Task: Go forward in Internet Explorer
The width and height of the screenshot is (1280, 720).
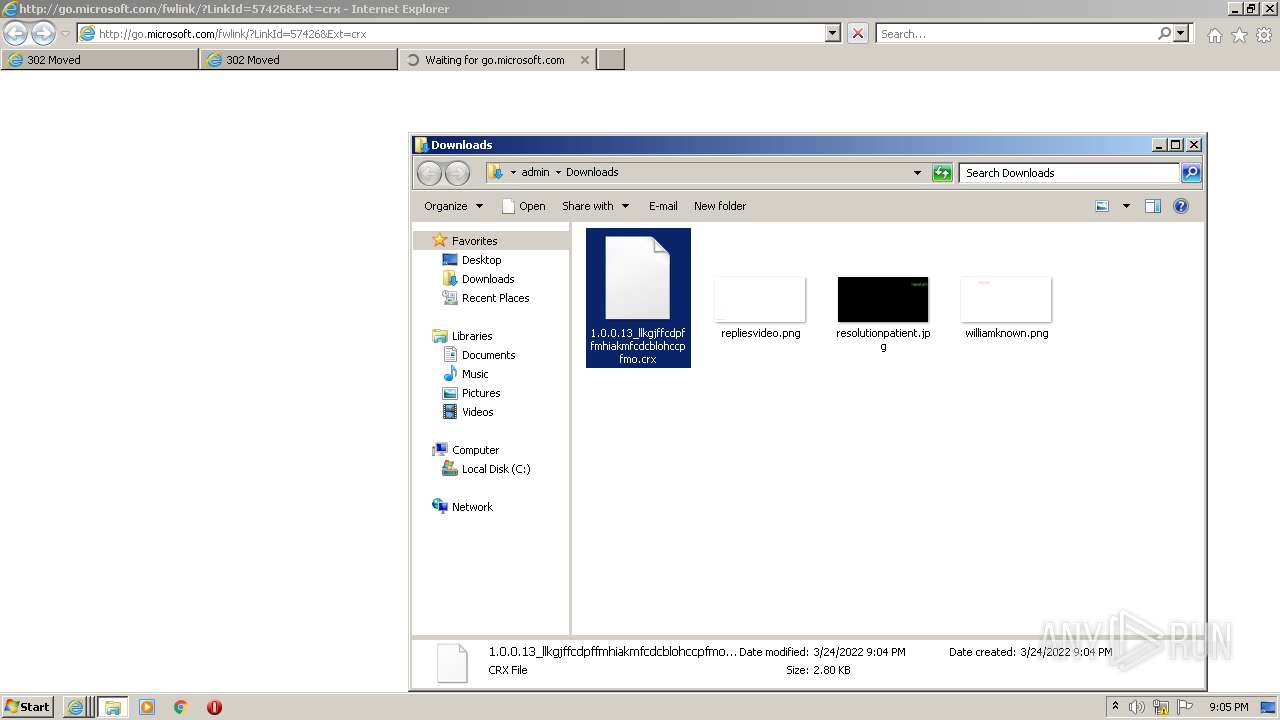Action: (x=43, y=34)
